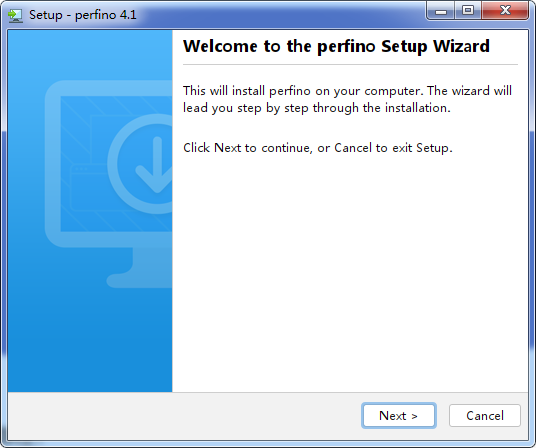Click the small window graphic inside monitor illustration
536x448 pixels.
tap(91, 188)
